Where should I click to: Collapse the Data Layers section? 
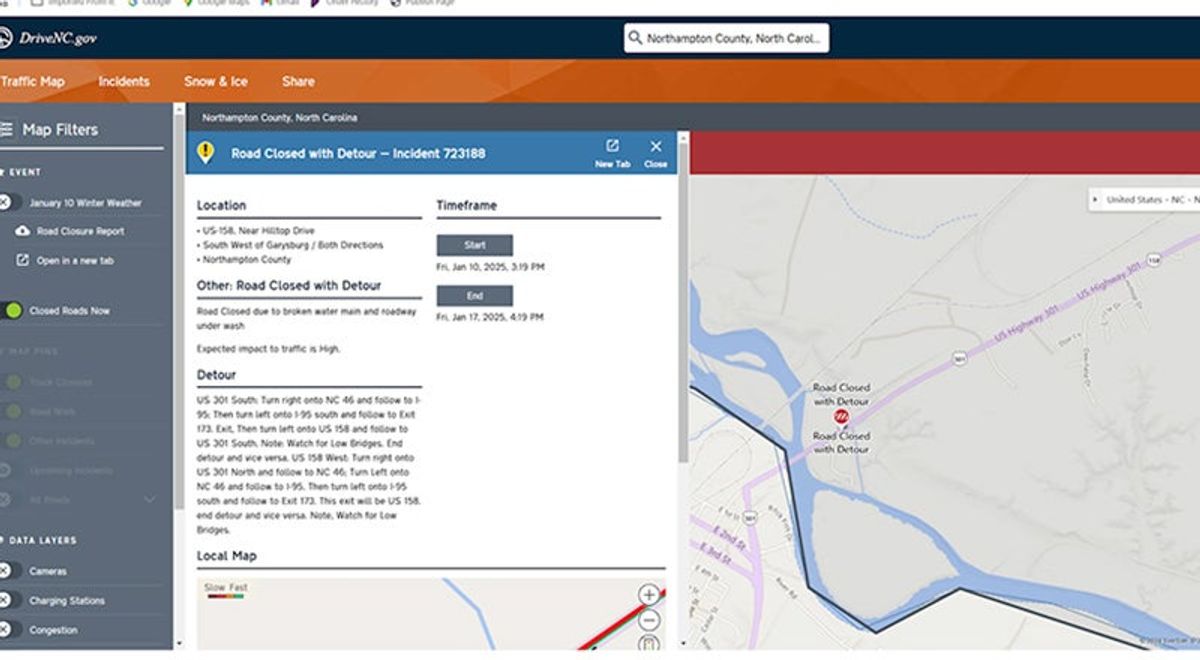(x=2, y=540)
